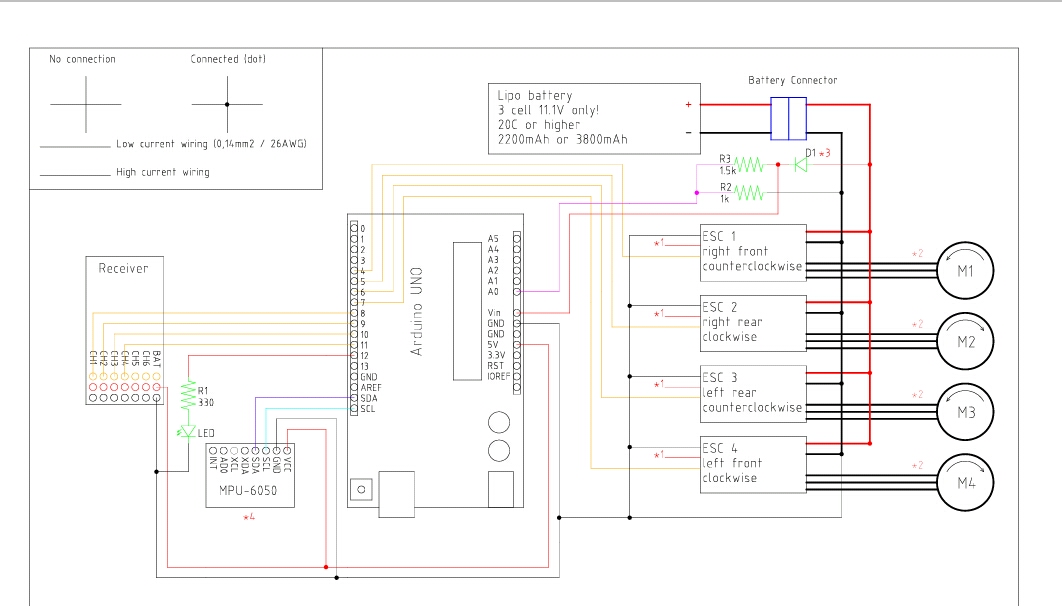Click the R1 330 resistor symbol
This screenshot has height=606, width=1062.
point(188,395)
